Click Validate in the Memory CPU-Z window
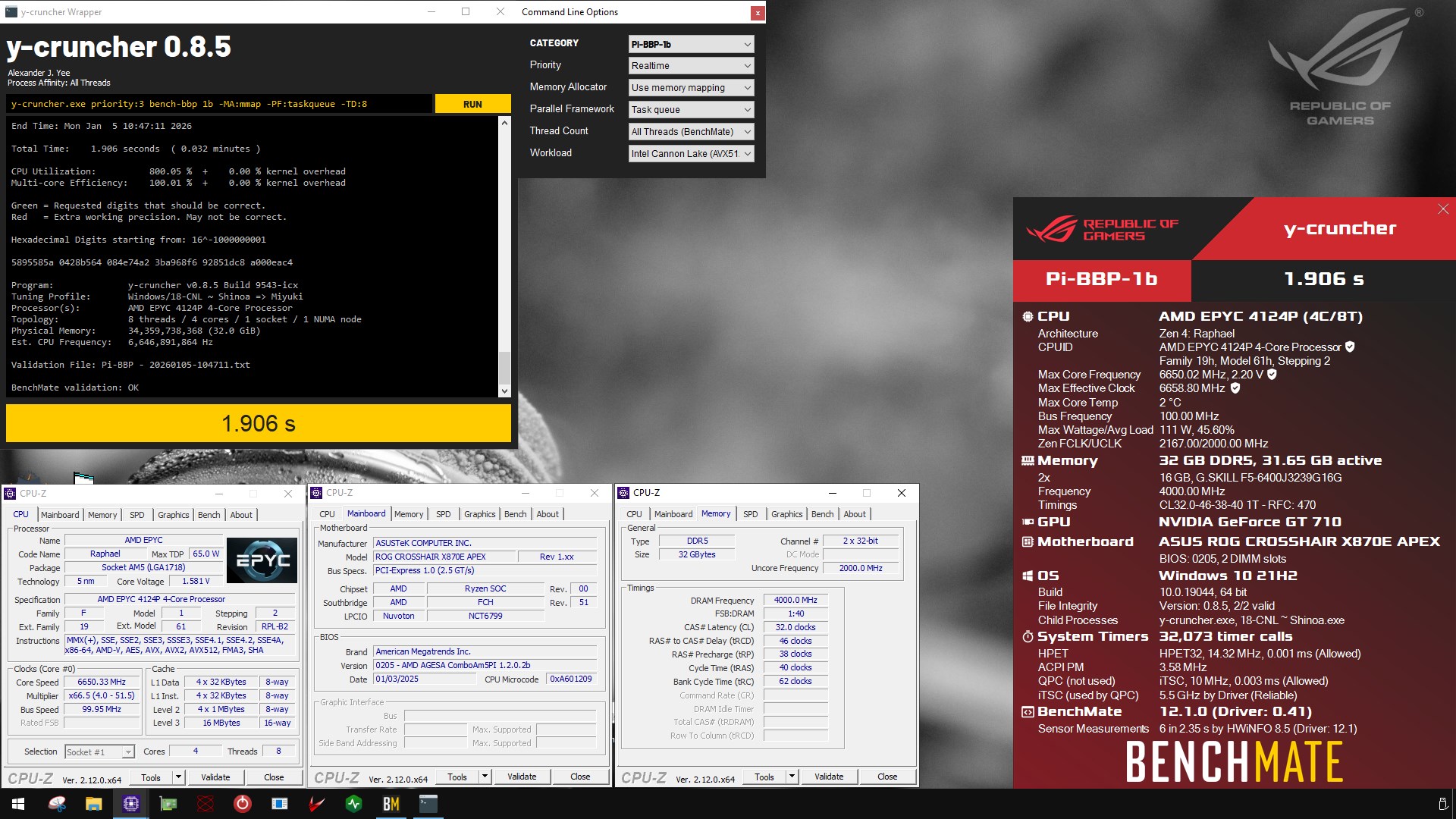 point(829,777)
